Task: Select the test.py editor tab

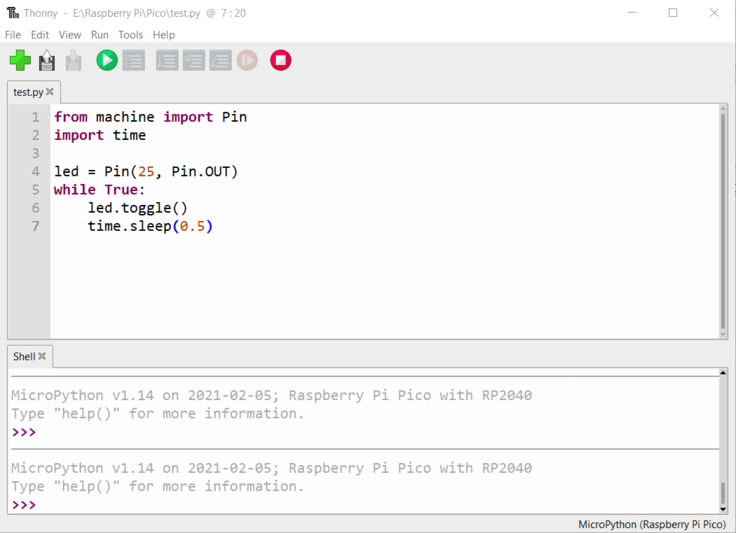Action: click(28, 92)
